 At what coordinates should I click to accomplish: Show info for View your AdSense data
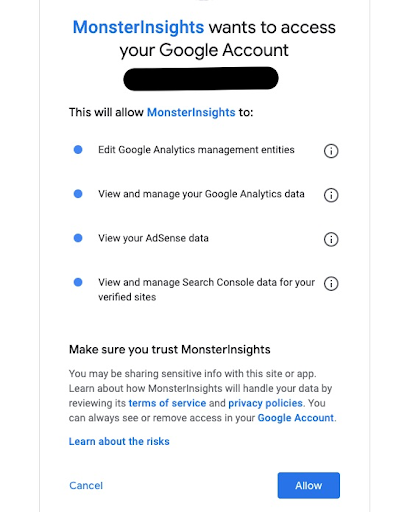[x=331, y=239]
